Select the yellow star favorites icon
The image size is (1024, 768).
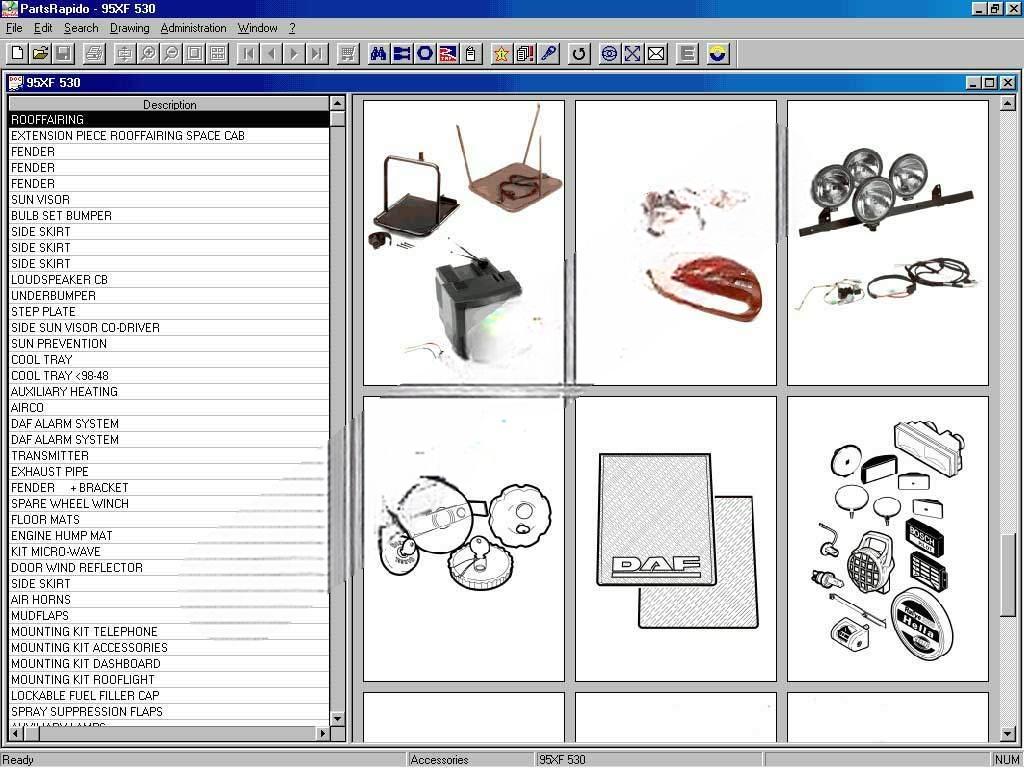click(501, 54)
